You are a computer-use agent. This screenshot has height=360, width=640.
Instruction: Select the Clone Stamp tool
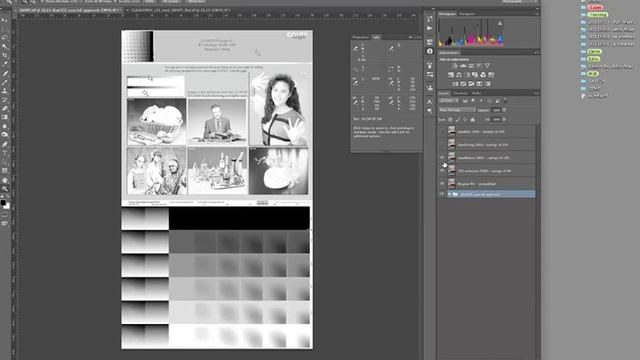click(4, 91)
